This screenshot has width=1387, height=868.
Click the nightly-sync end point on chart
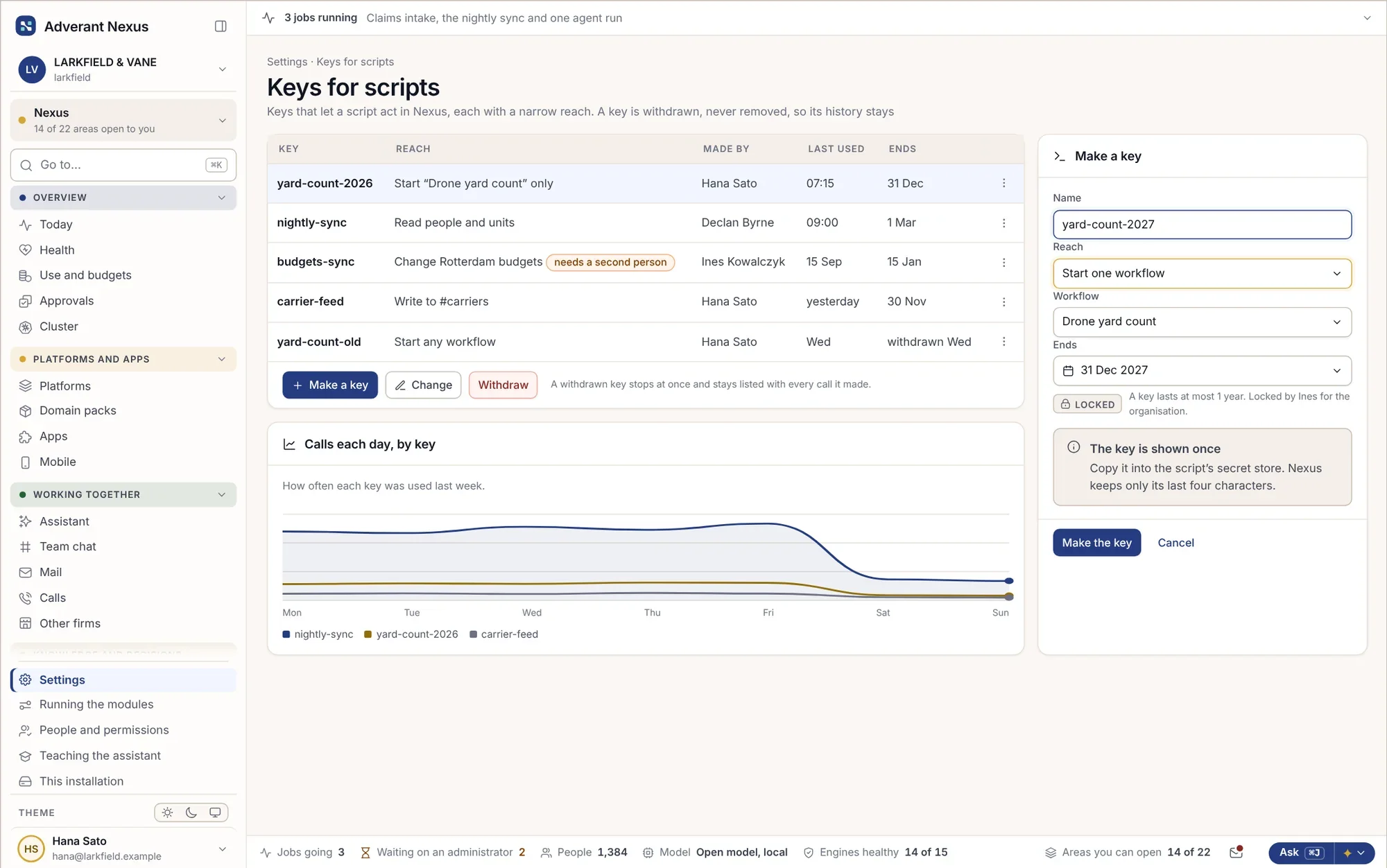click(1009, 581)
